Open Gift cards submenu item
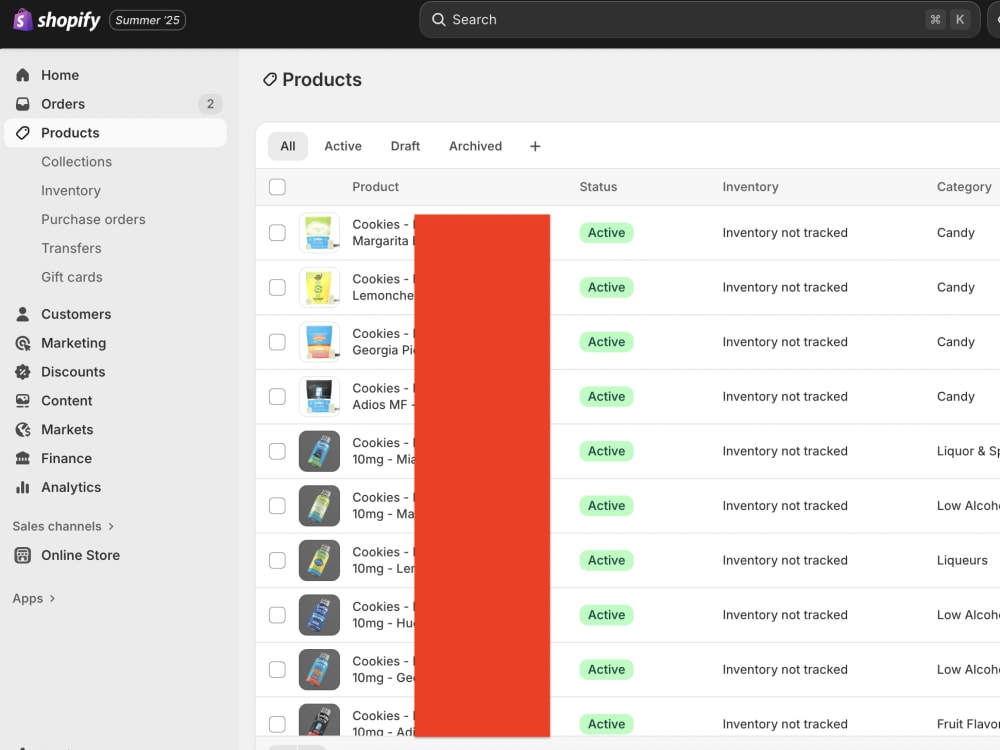Screen dimensions: 1000x750 coord(72,277)
